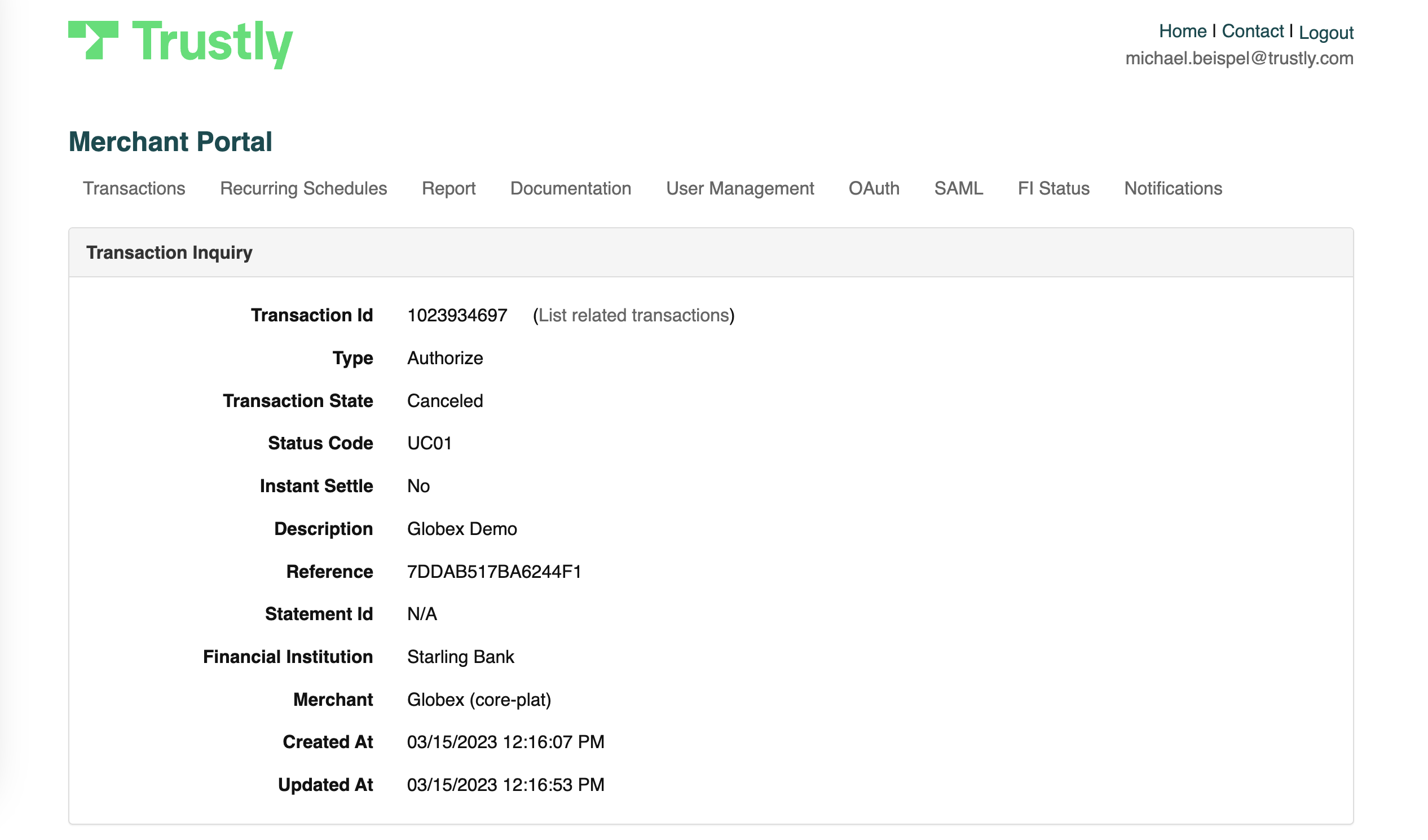The height and width of the screenshot is (840, 1428).
Task: Click List related transactions link
Action: tap(633, 316)
